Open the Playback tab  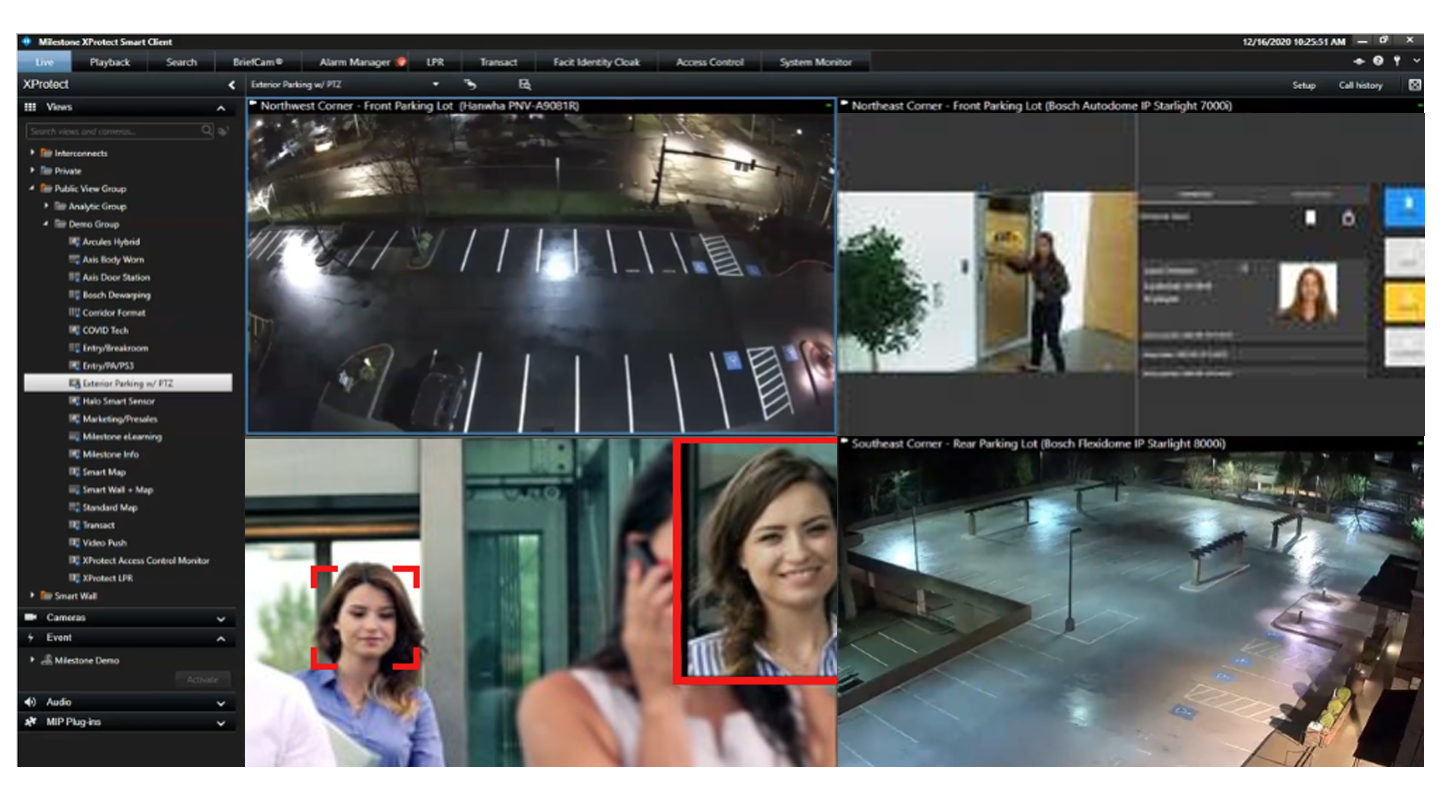point(110,62)
